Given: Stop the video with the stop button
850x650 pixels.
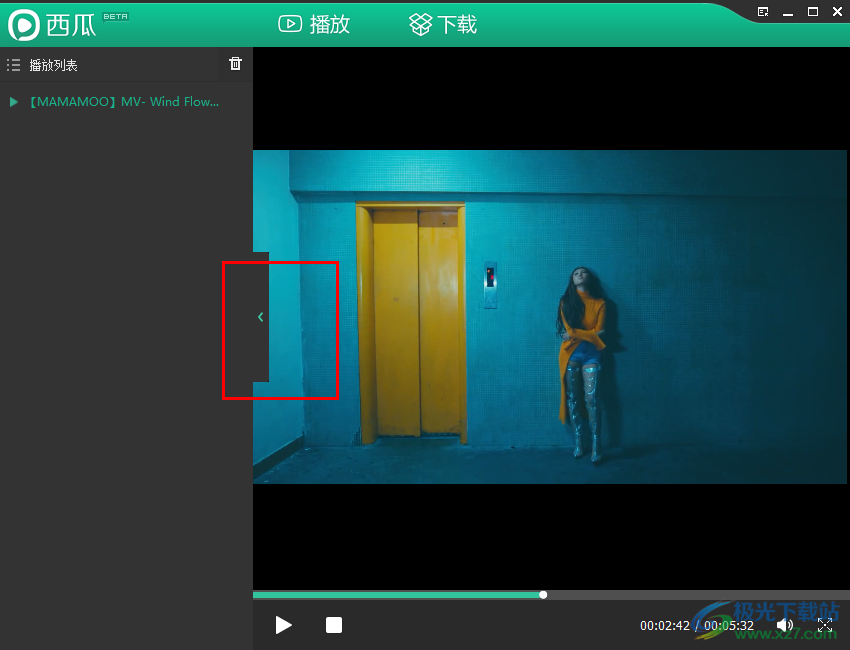Looking at the screenshot, I should pos(334,625).
